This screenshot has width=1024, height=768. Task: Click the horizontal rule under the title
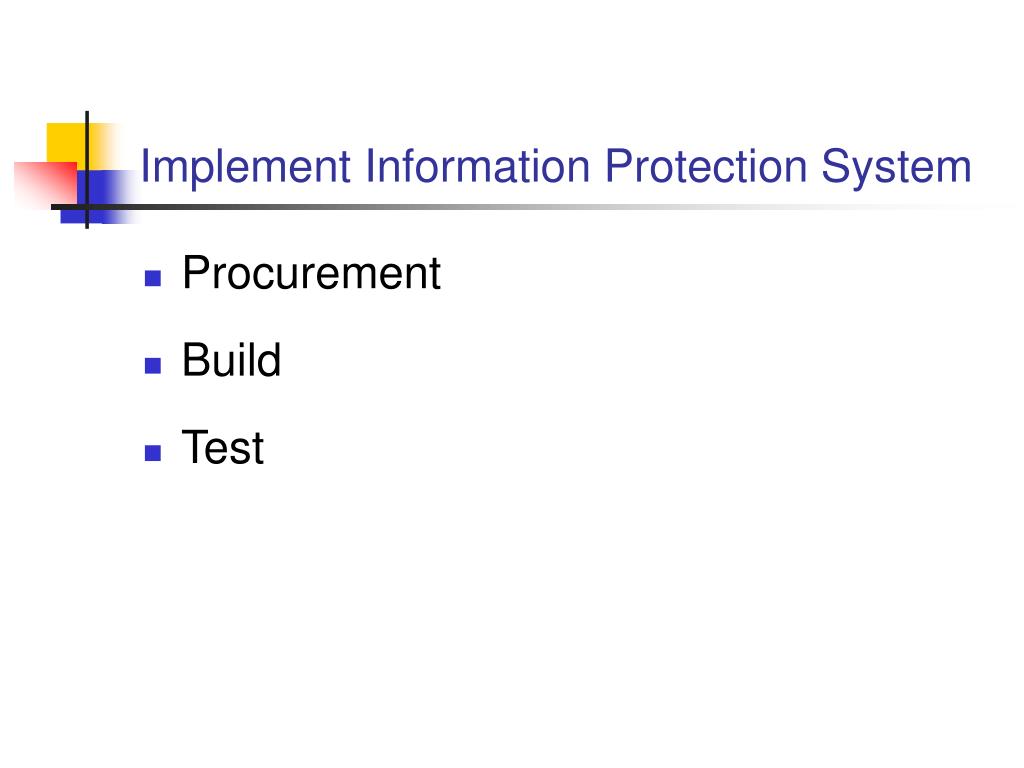click(x=522, y=207)
